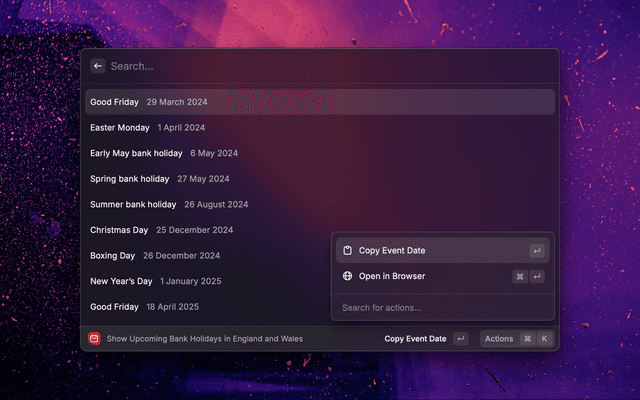Focus the Search for actions field
Viewport: 640px width, 400px height.
[x=440, y=308]
